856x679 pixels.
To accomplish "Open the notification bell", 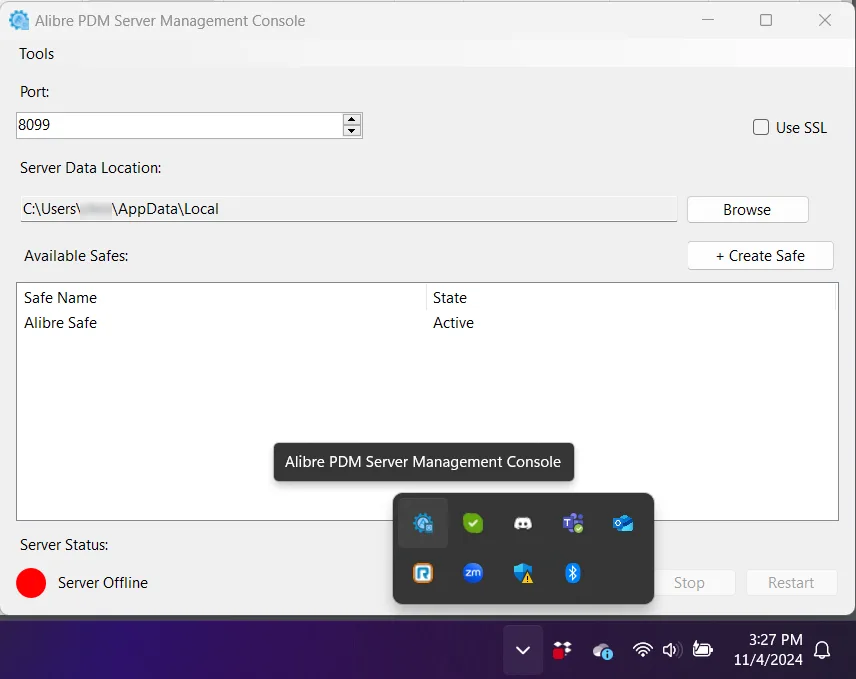I will click(x=822, y=650).
